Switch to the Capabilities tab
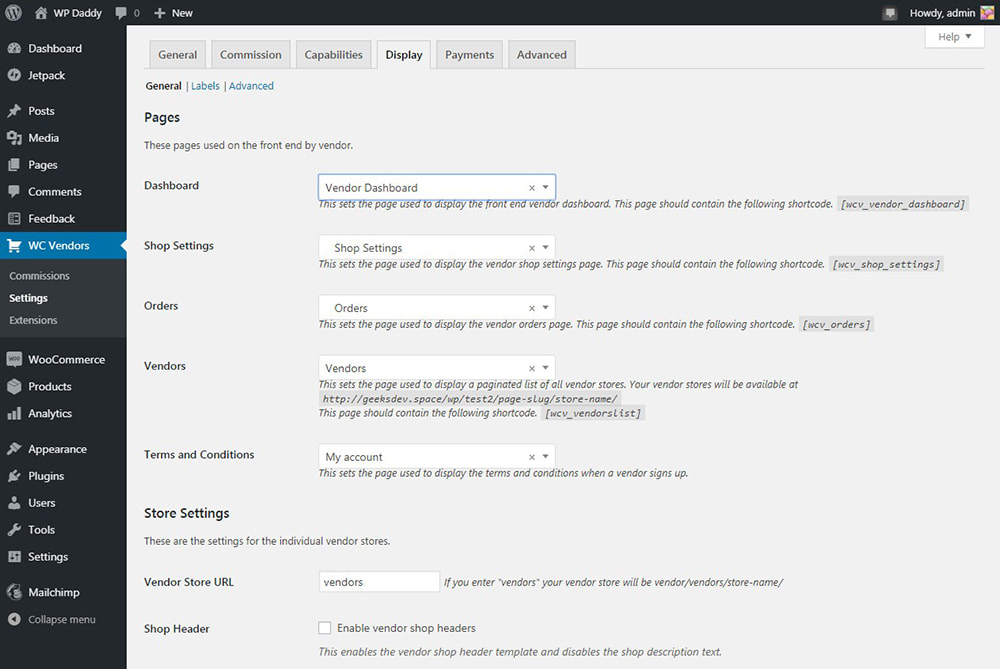The image size is (1000, 669). click(334, 55)
